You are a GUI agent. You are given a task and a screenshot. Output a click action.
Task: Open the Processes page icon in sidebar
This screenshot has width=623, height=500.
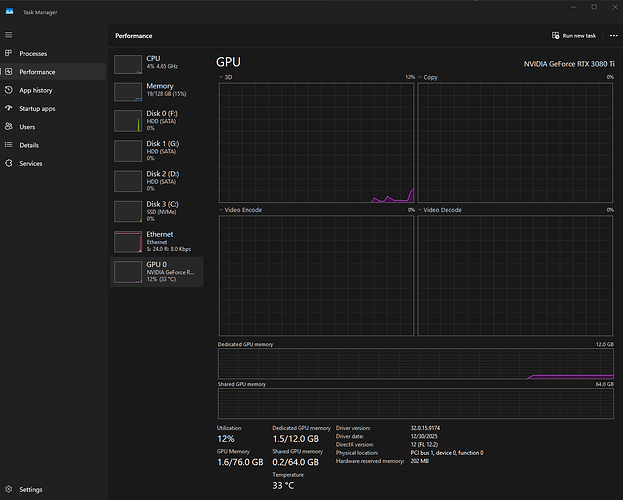tap(8, 53)
